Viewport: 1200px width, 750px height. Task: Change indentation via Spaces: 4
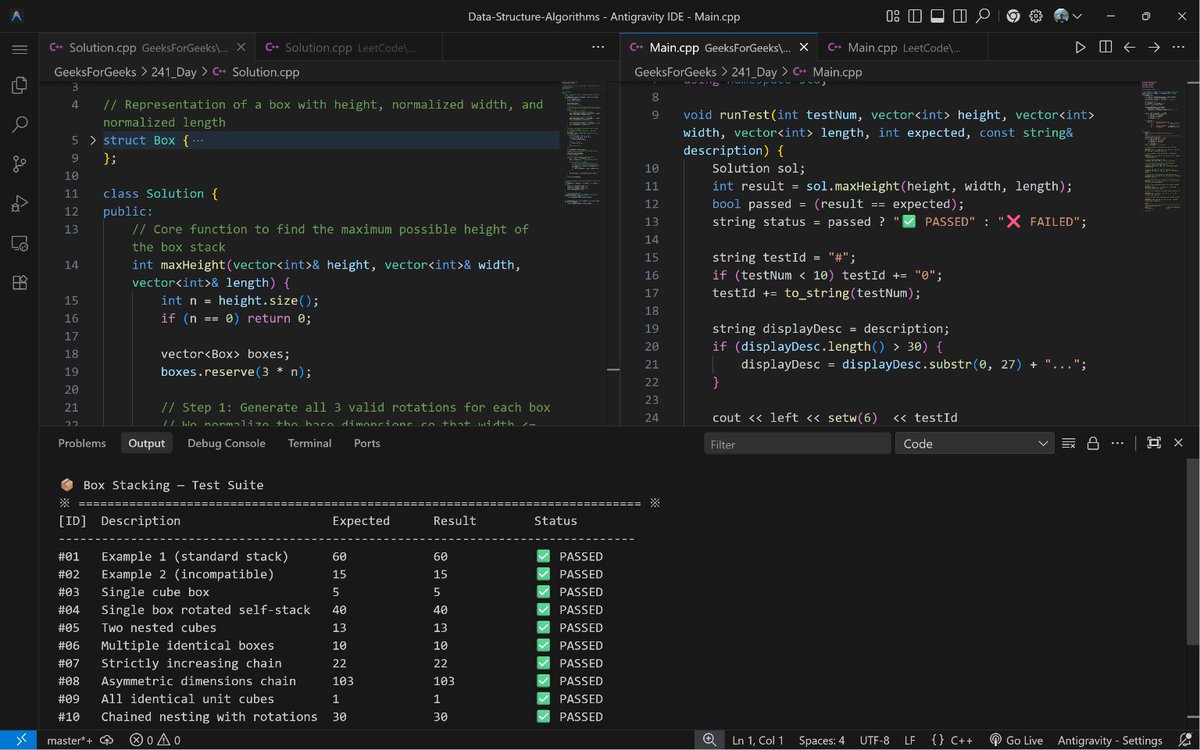[822, 740]
